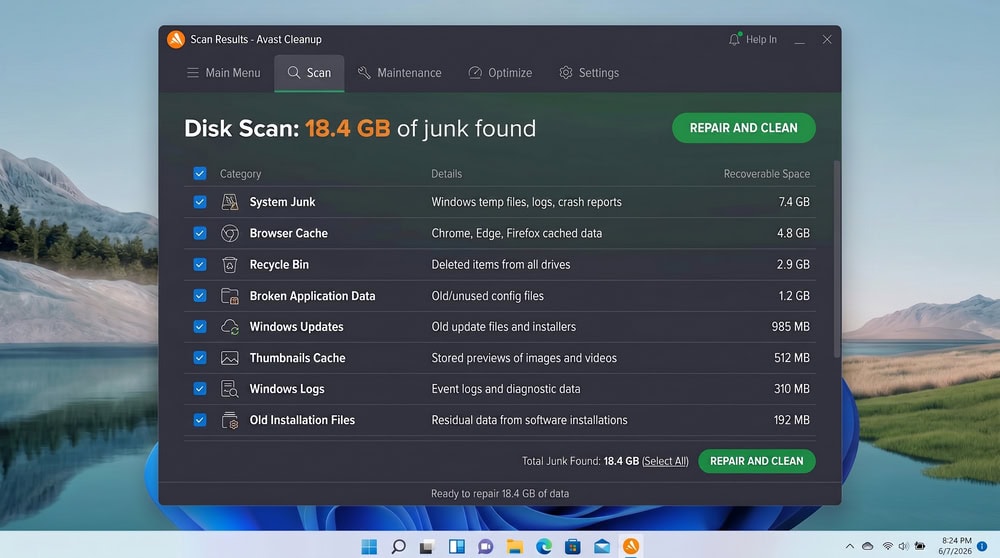The width and height of the screenshot is (1000, 558).
Task: Show hidden tray icons chevron
Action: 849,547
